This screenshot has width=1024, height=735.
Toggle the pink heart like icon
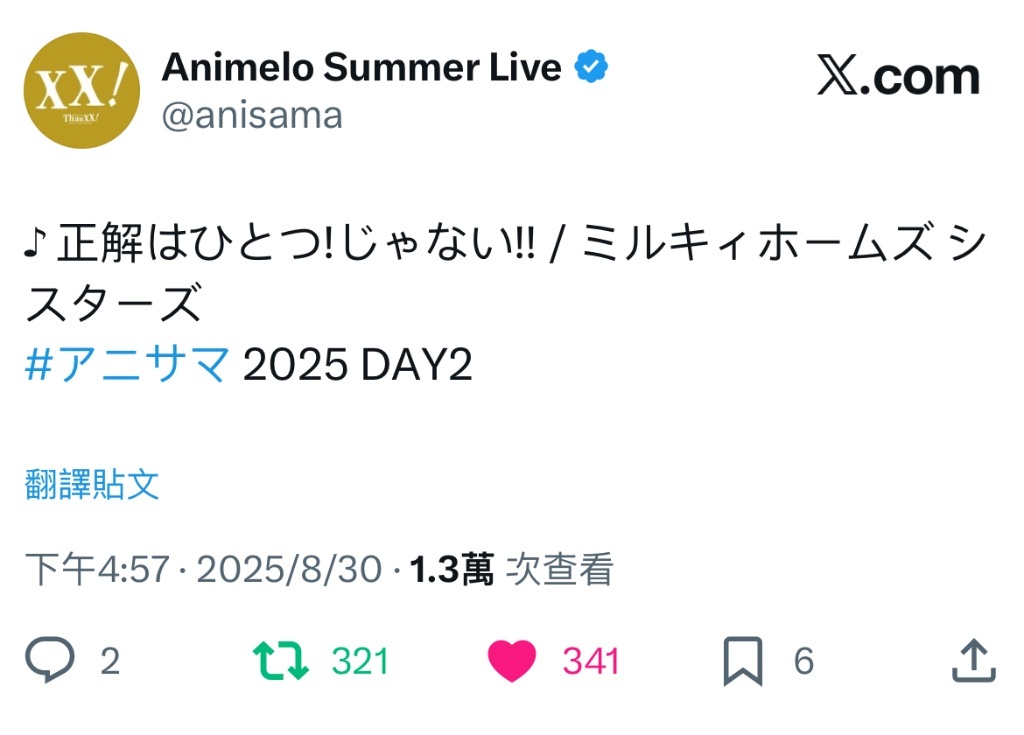tap(512, 661)
